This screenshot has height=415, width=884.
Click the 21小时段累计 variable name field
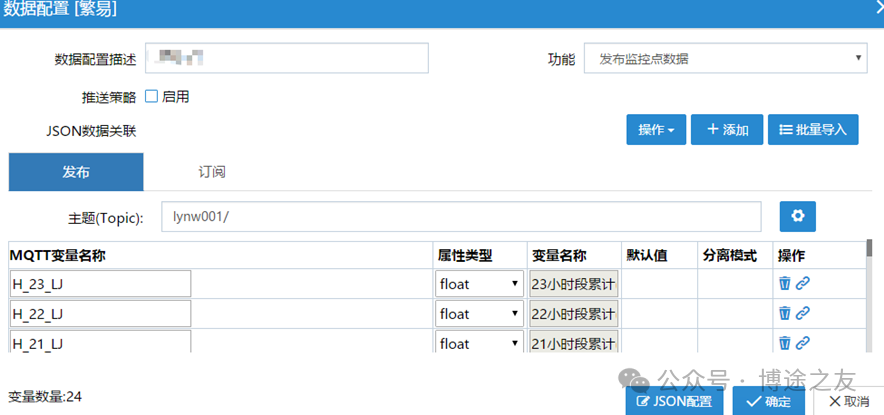[574, 343]
